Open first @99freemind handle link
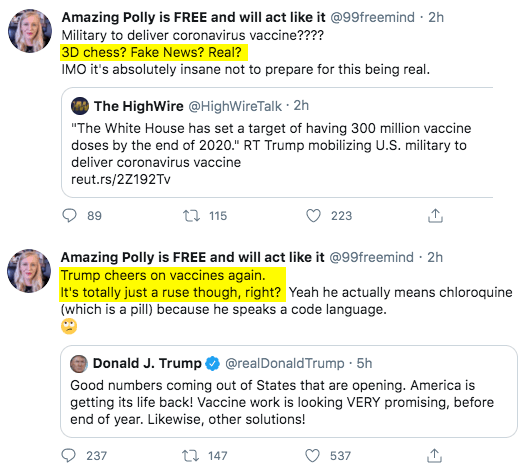The image size is (519, 473). tap(372, 17)
